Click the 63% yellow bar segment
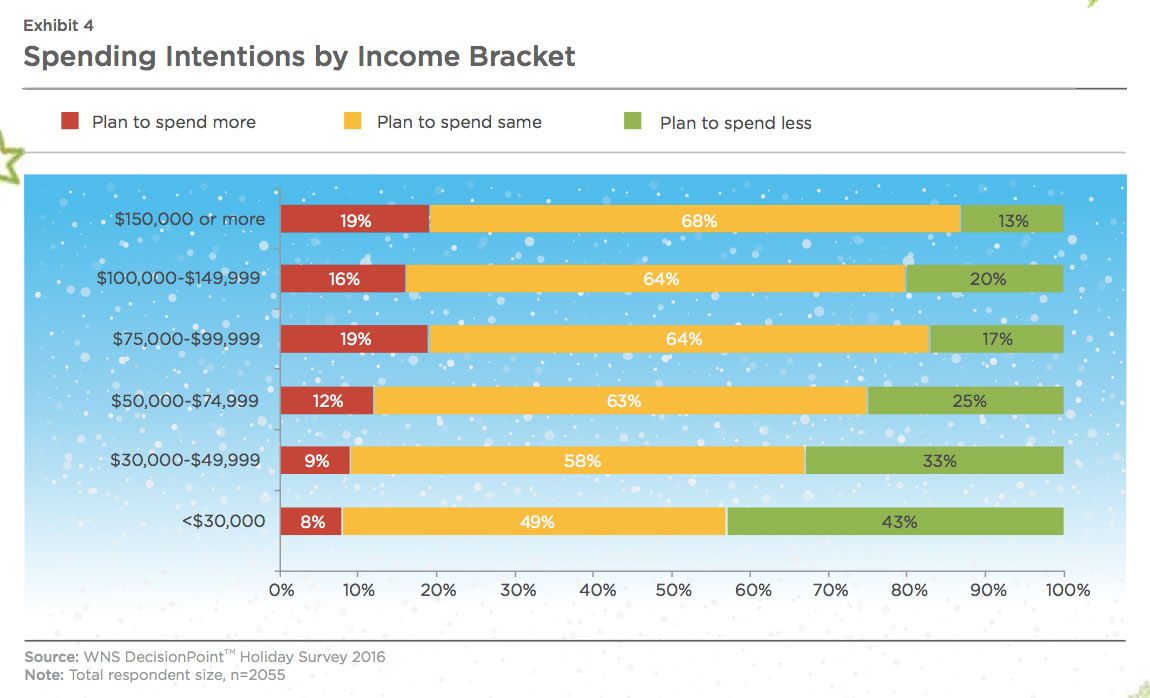The width and height of the screenshot is (1150, 698). pyautogui.click(x=621, y=400)
